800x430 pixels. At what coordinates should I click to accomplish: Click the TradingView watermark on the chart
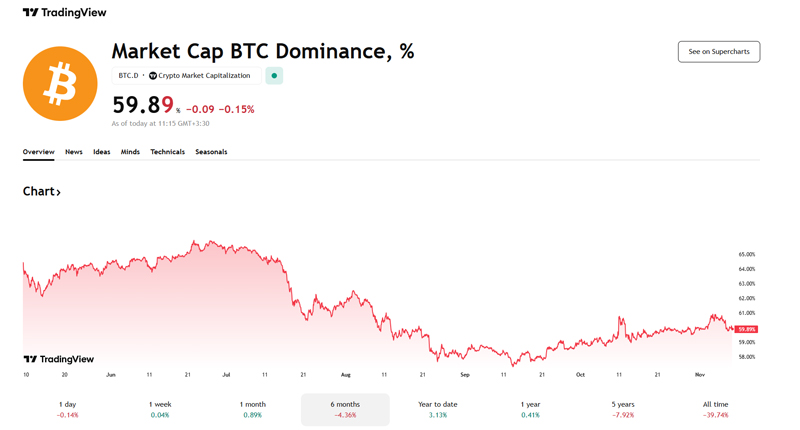pyautogui.click(x=58, y=359)
